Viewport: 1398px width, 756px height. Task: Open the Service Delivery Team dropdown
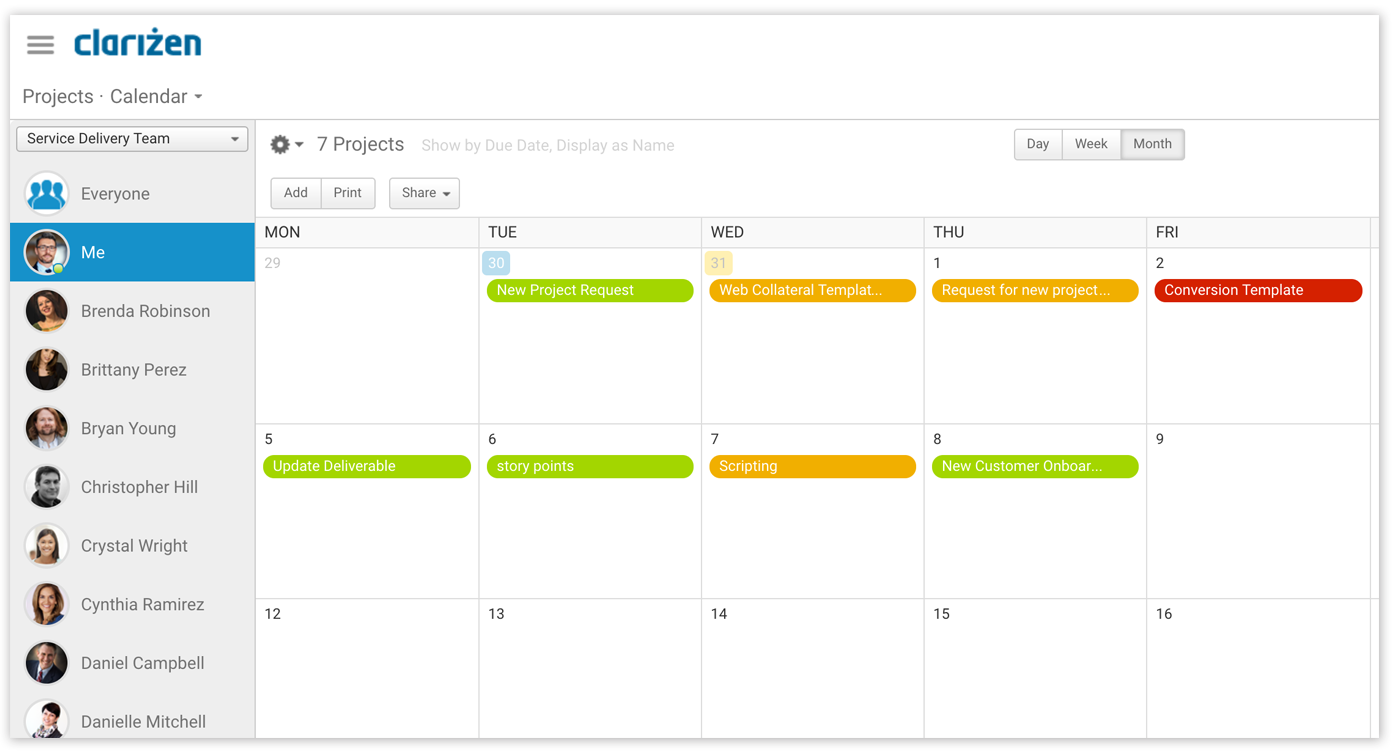pyautogui.click(x=131, y=138)
